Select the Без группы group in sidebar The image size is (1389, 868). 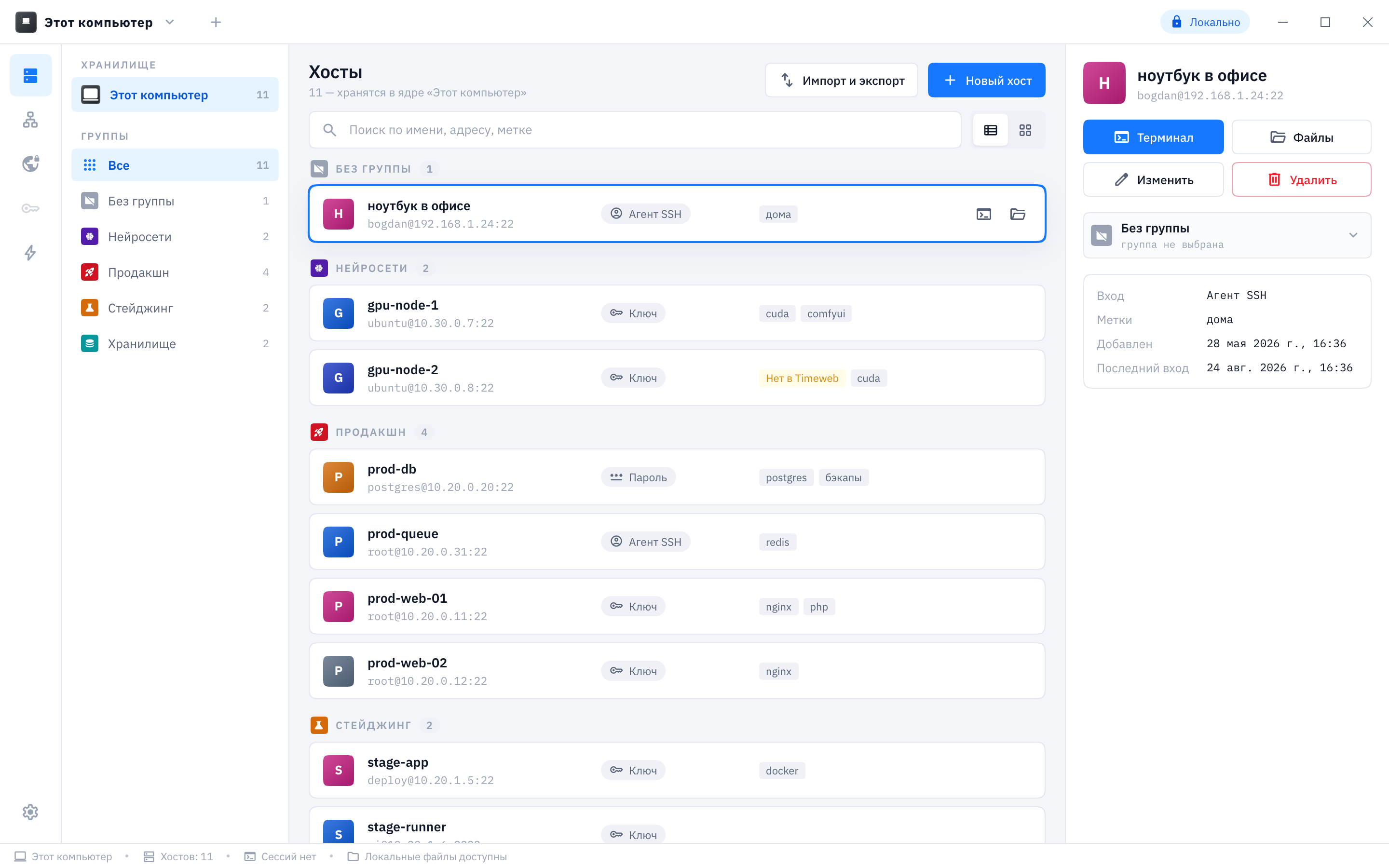pyautogui.click(x=175, y=201)
